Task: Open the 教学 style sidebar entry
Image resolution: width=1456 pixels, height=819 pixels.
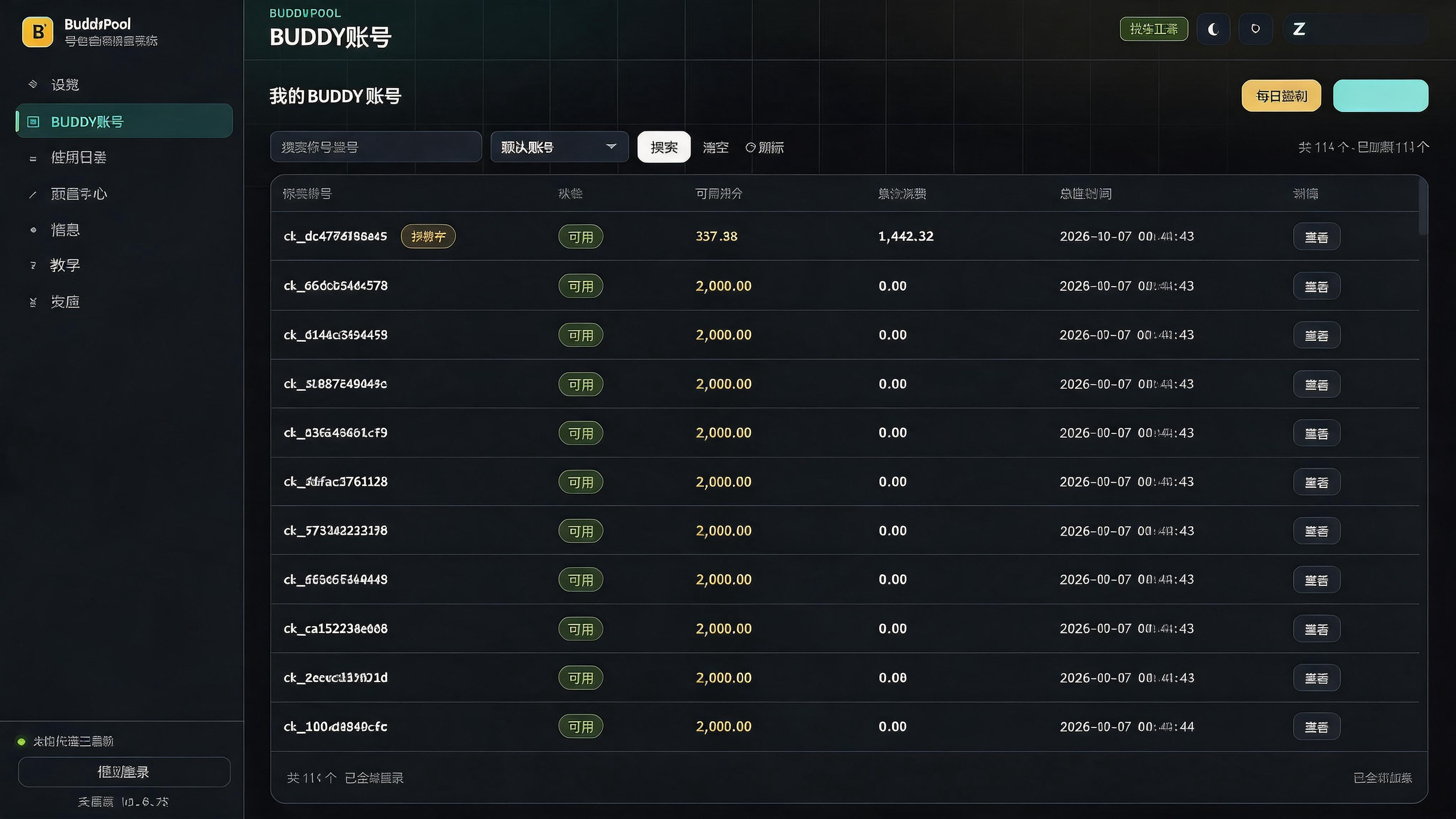Action: (x=124, y=266)
